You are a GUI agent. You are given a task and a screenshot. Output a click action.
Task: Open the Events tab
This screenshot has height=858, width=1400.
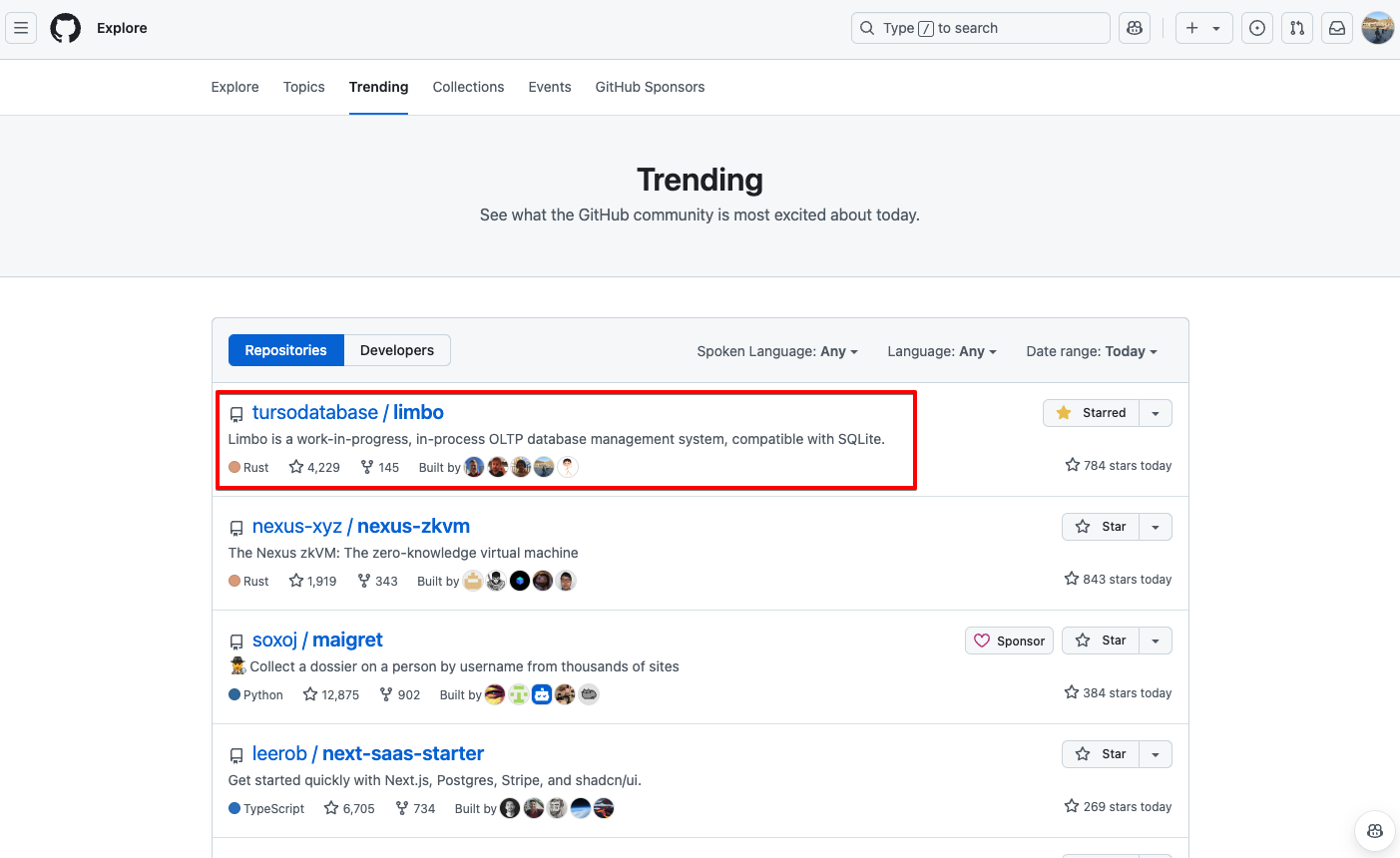(550, 87)
